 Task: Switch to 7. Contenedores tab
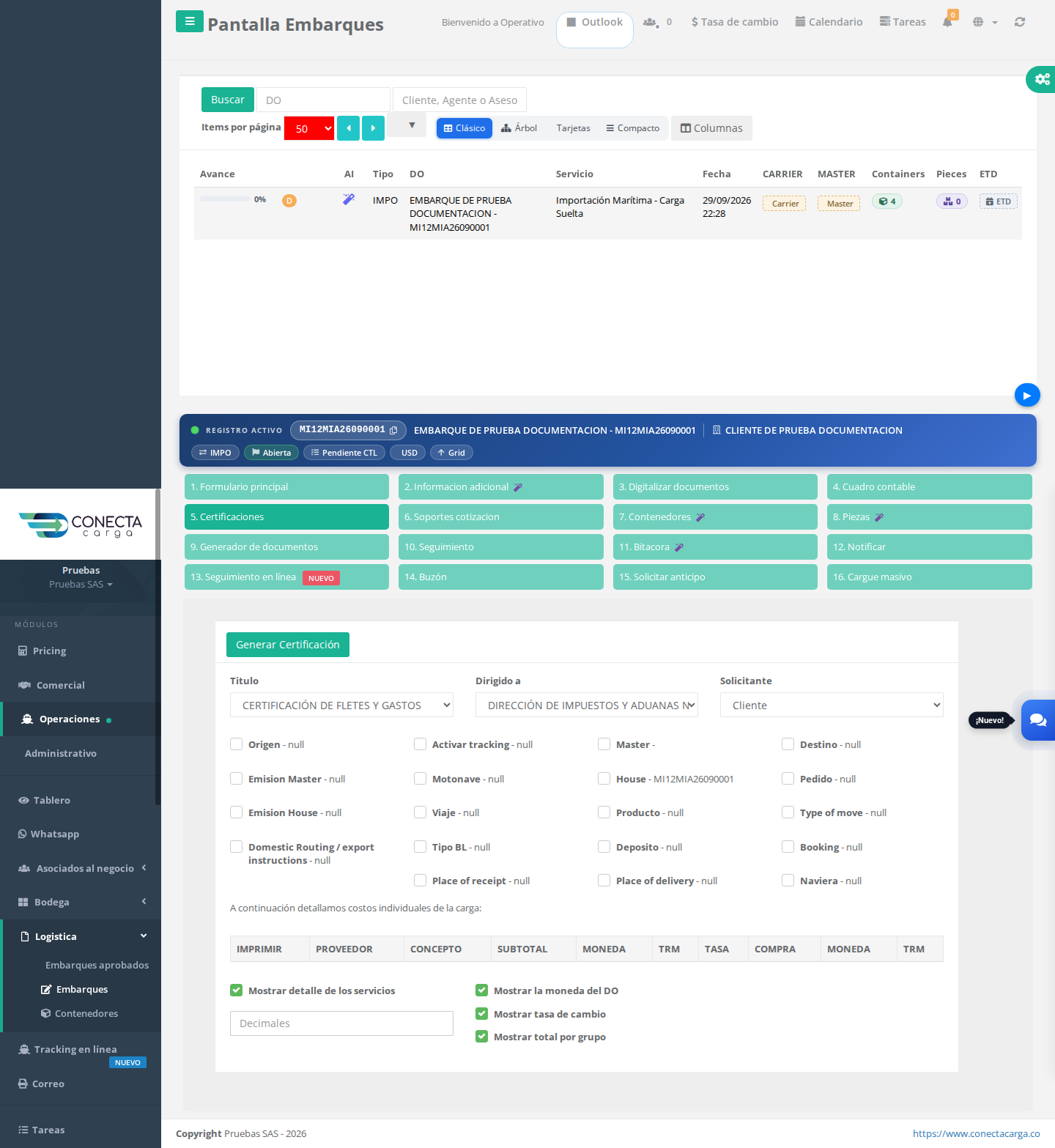(x=715, y=516)
